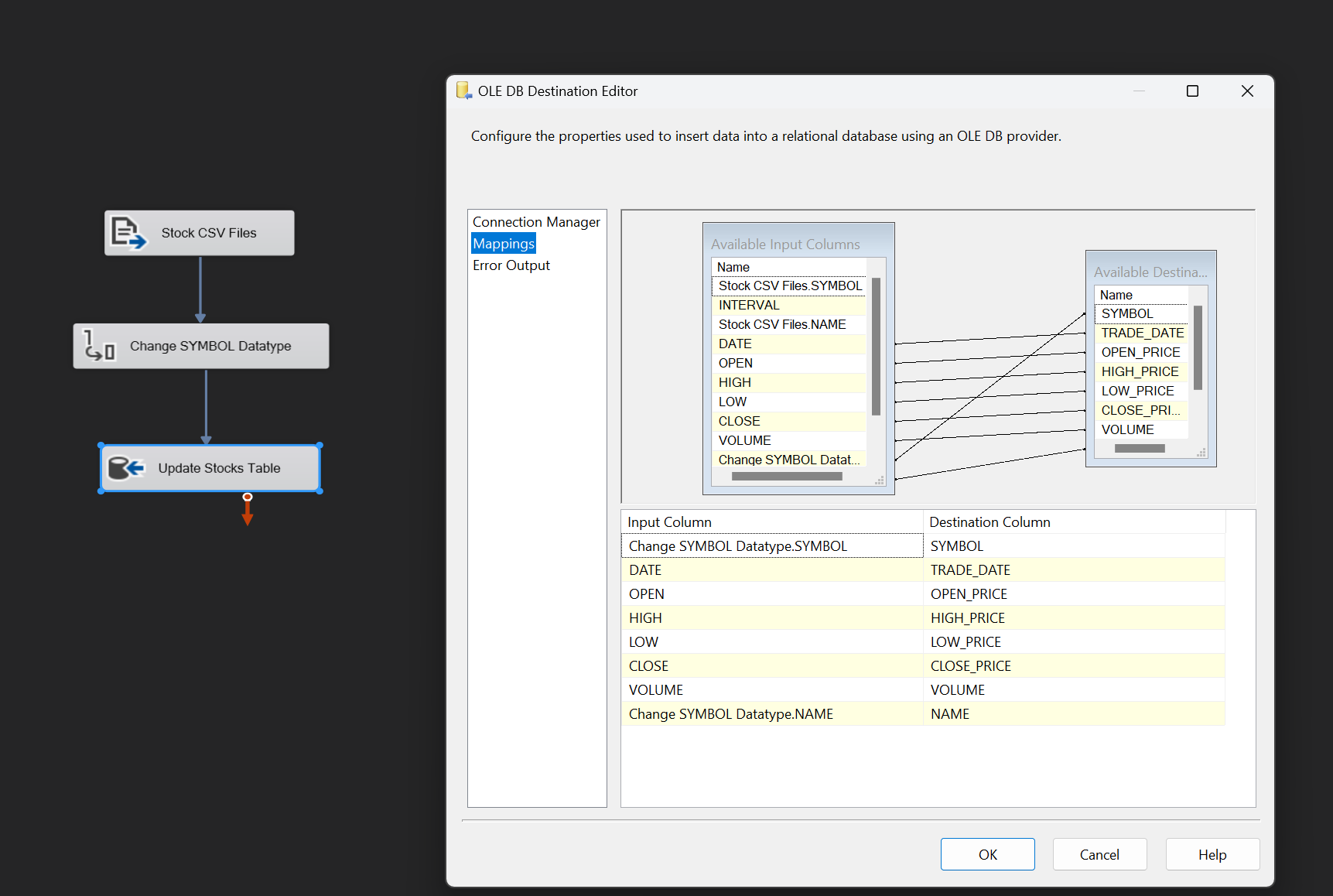
Task: Open the Connection Manager page
Action: pos(536,222)
